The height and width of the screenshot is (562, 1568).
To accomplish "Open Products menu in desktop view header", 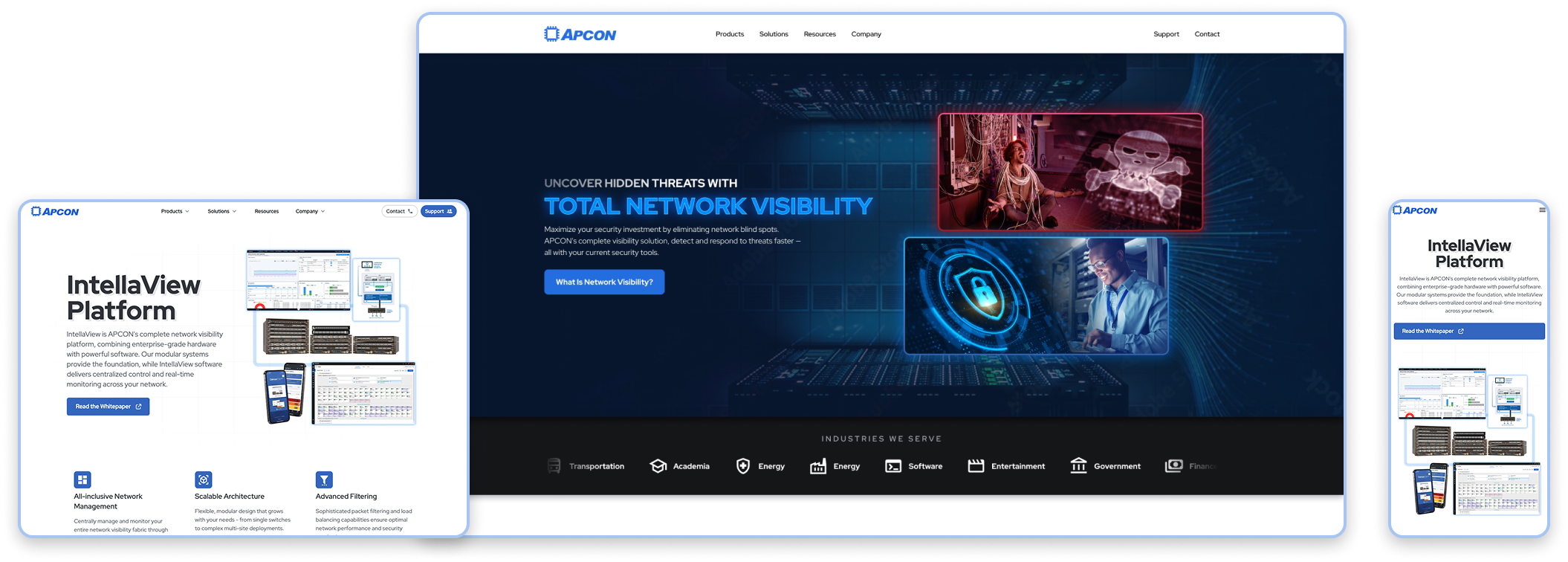I will [730, 34].
